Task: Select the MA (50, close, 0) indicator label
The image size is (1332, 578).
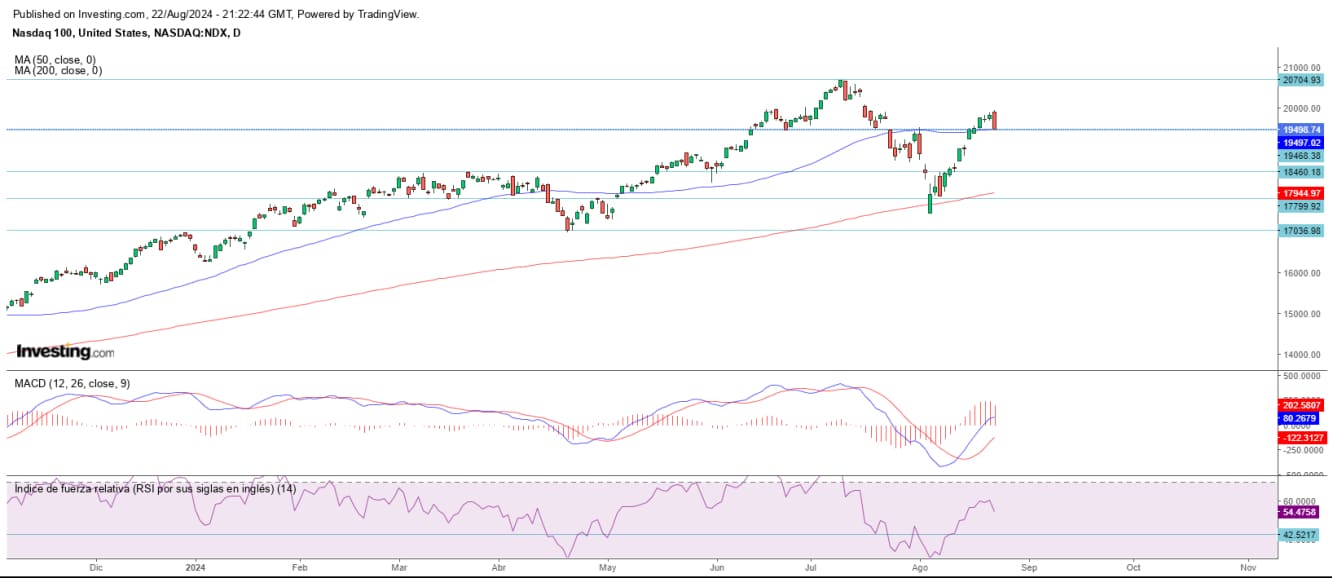Action: [55, 60]
